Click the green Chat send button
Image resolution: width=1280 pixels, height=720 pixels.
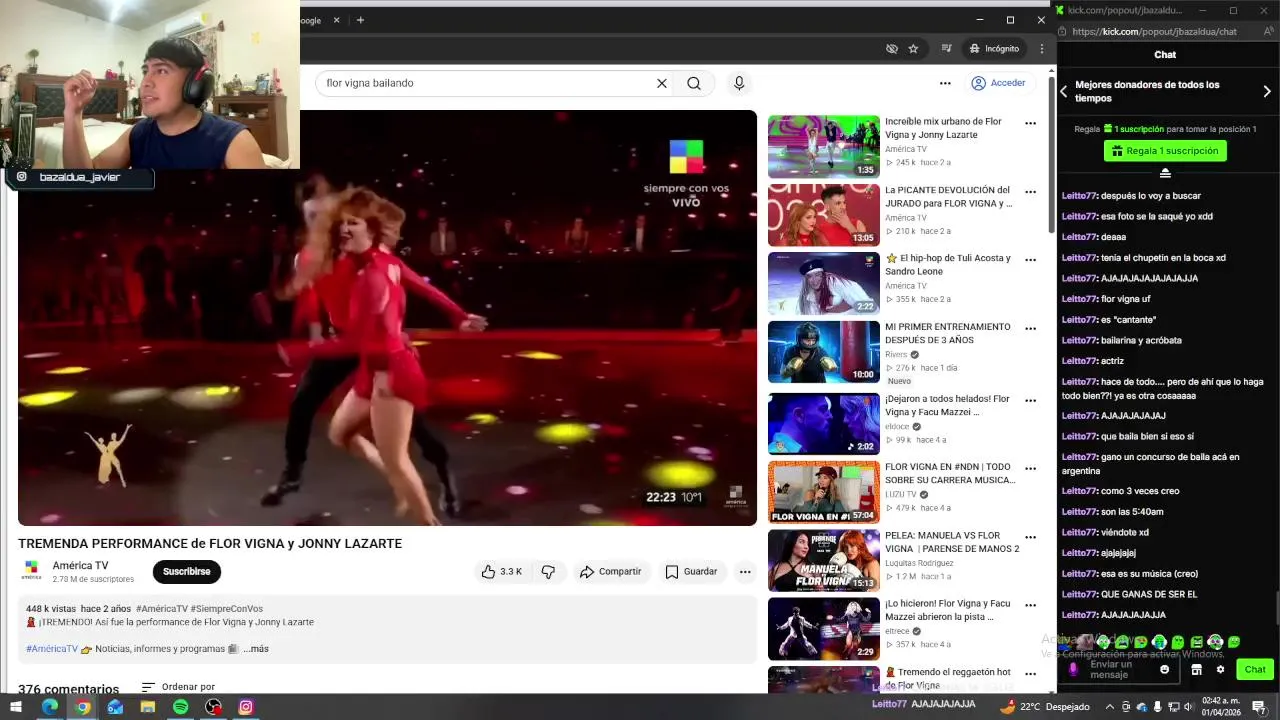coord(1255,669)
